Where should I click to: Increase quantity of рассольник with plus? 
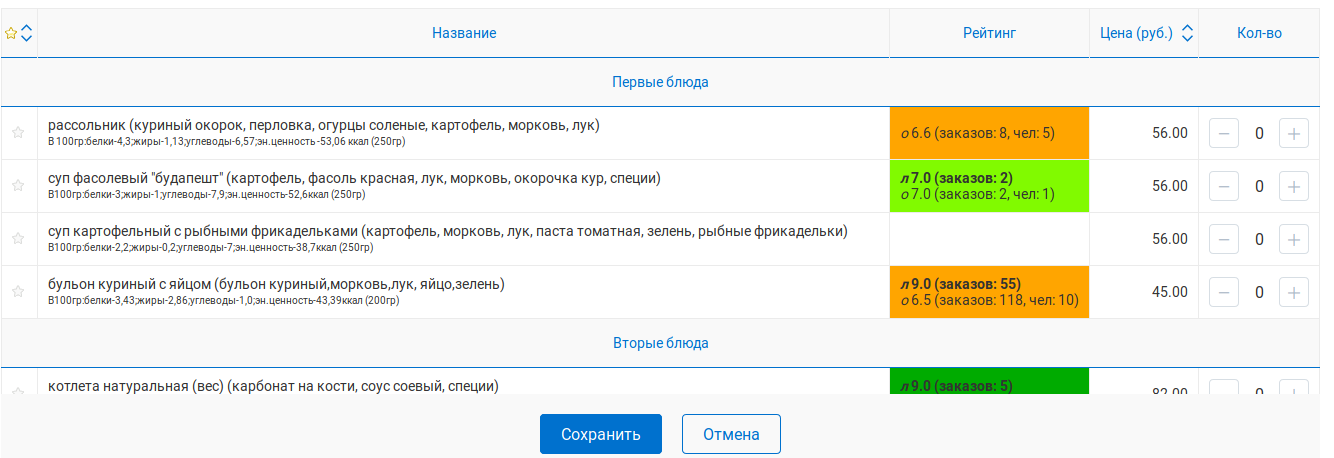click(1294, 133)
